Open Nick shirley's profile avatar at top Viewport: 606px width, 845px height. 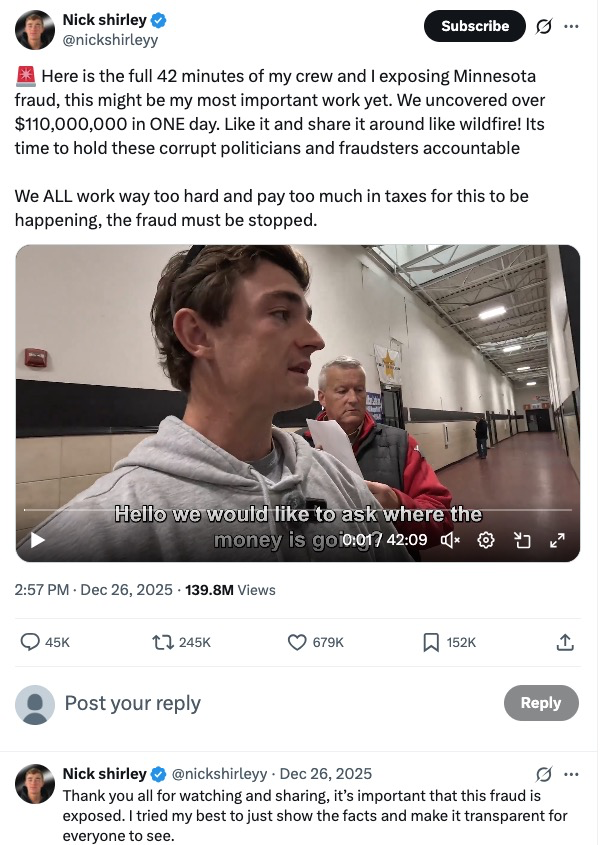pyautogui.click(x=35, y=30)
